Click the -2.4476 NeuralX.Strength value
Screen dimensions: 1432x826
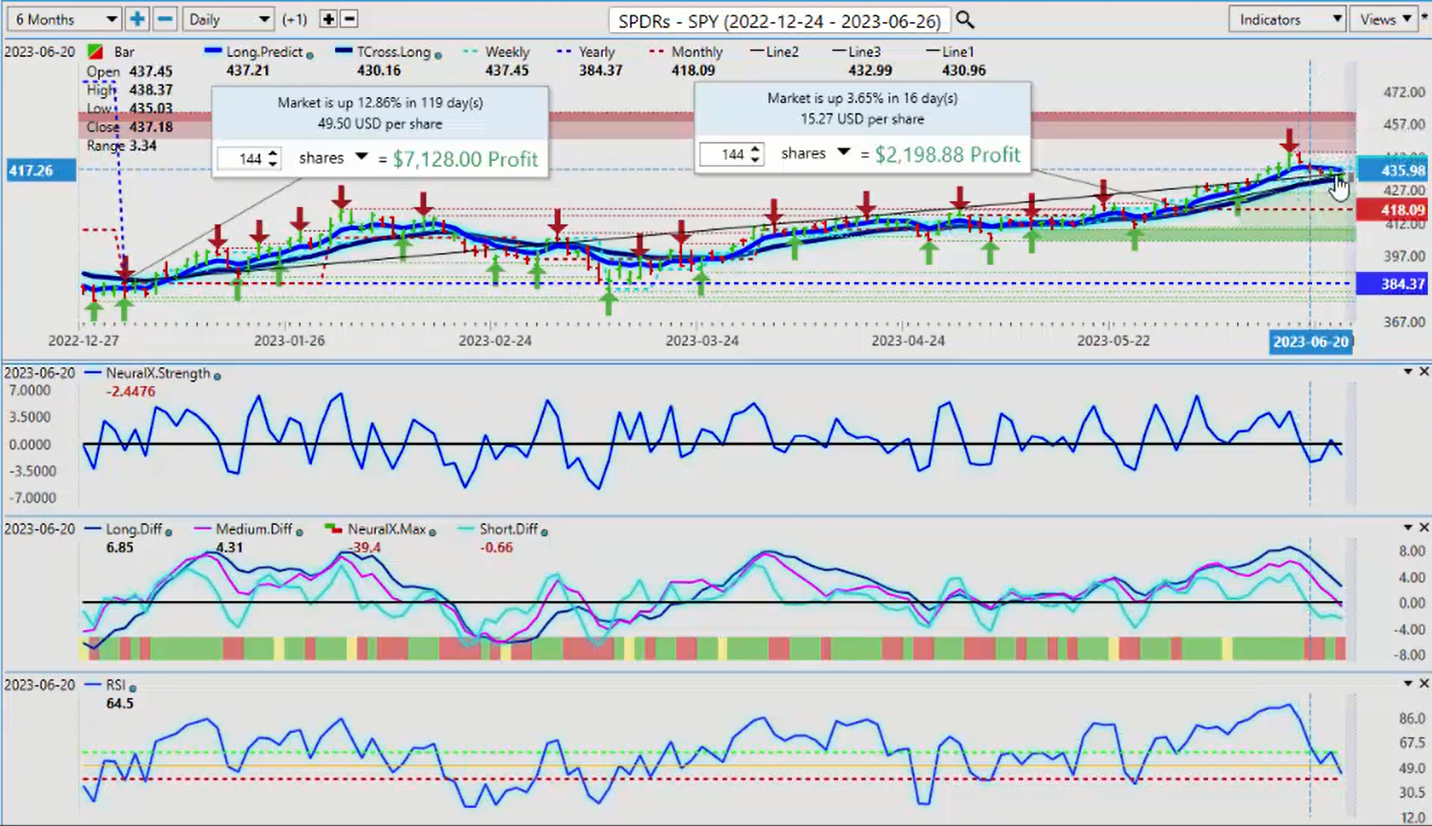[131, 391]
